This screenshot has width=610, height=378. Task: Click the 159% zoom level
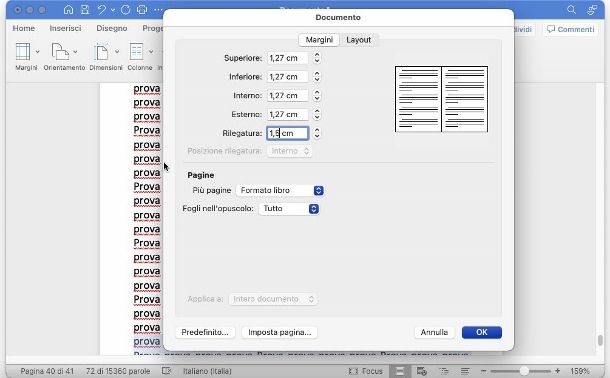(x=580, y=371)
